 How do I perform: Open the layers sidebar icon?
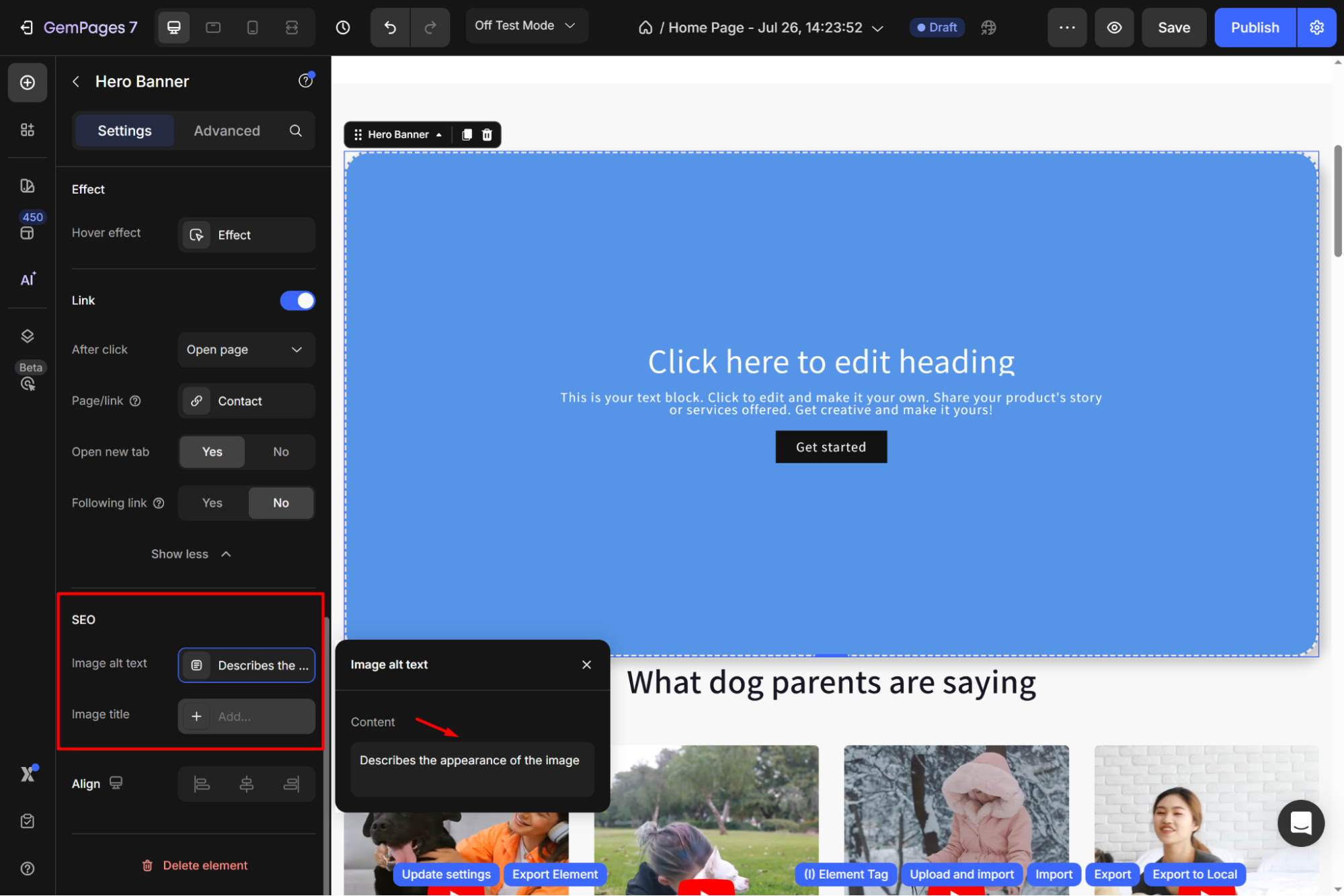click(x=28, y=336)
